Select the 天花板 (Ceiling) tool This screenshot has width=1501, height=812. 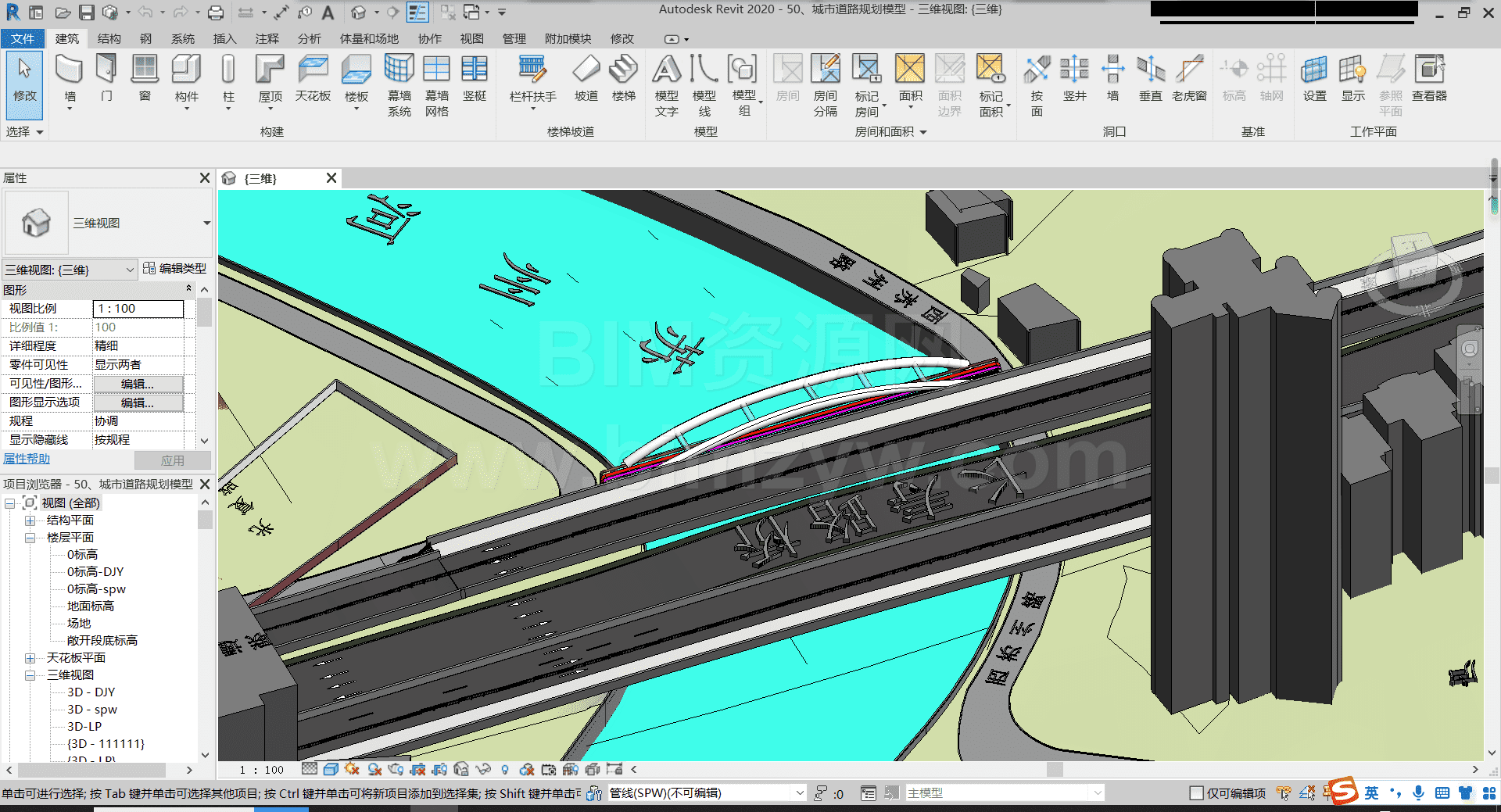tap(313, 78)
